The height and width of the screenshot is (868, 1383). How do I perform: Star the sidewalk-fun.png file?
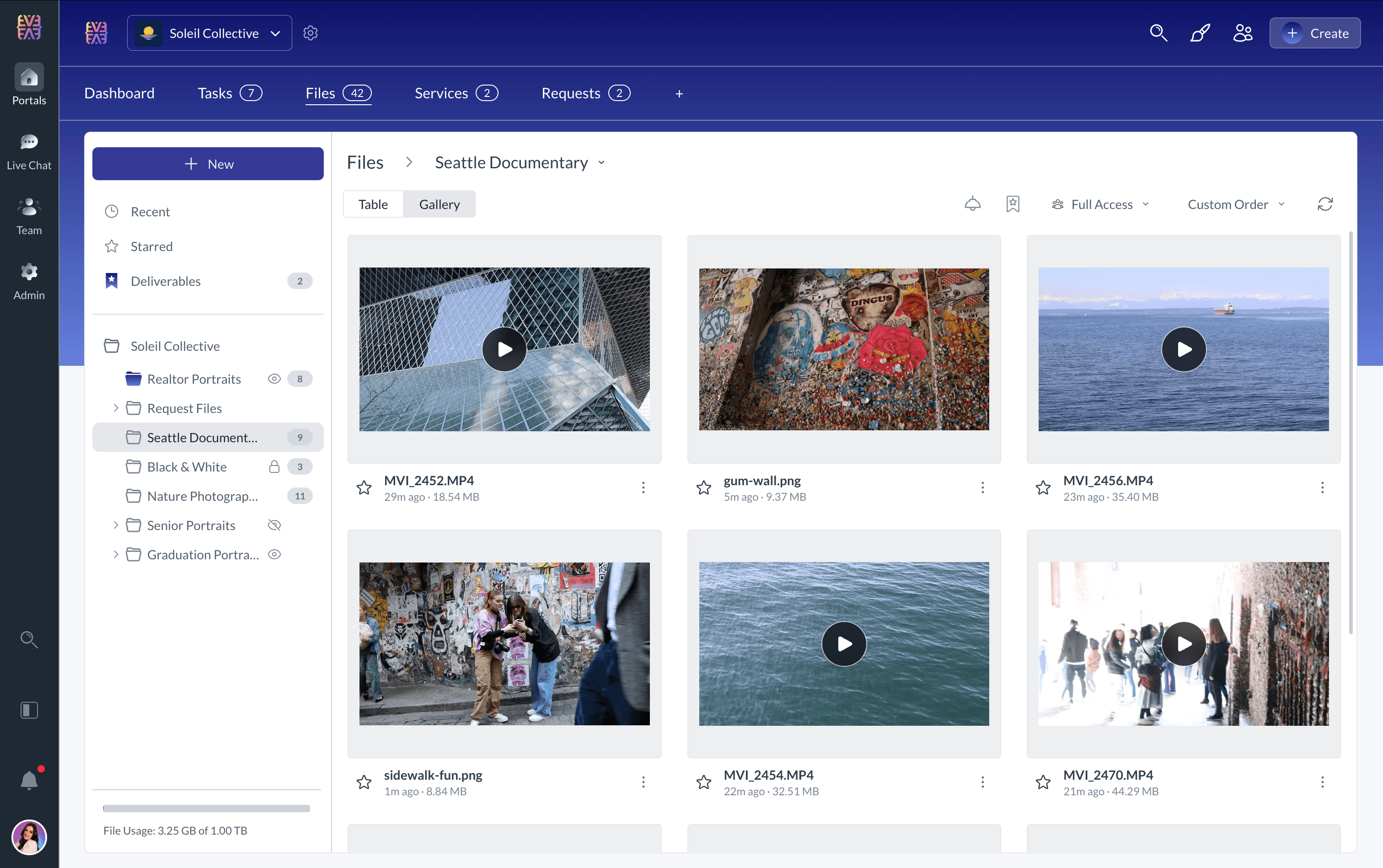(364, 782)
